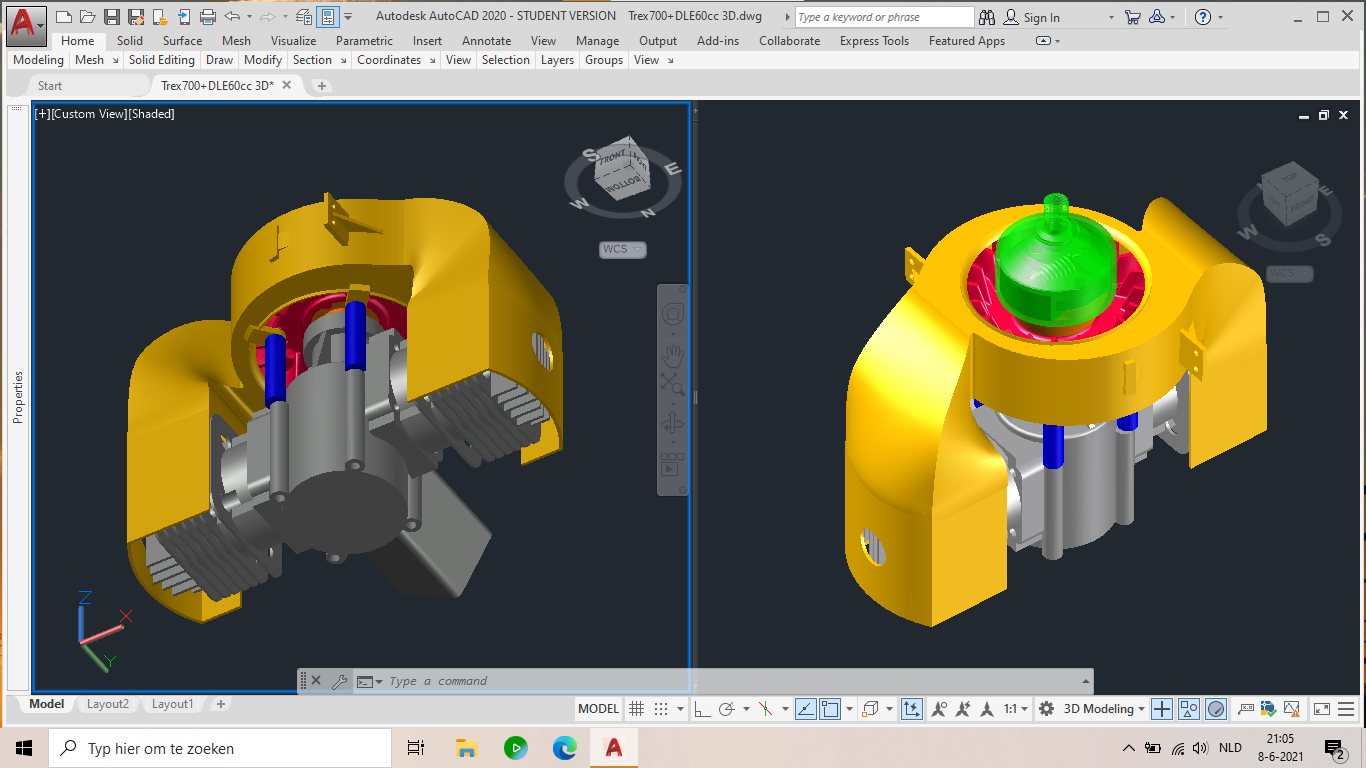Viewport: 1366px width, 768px height.
Task: Click the workspace switching gear icon
Action: [x=1046, y=709]
